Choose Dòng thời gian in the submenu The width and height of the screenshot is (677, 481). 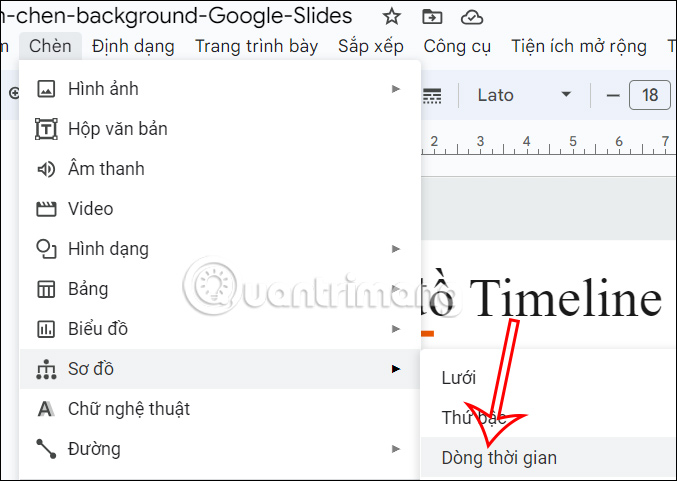(549, 458)
